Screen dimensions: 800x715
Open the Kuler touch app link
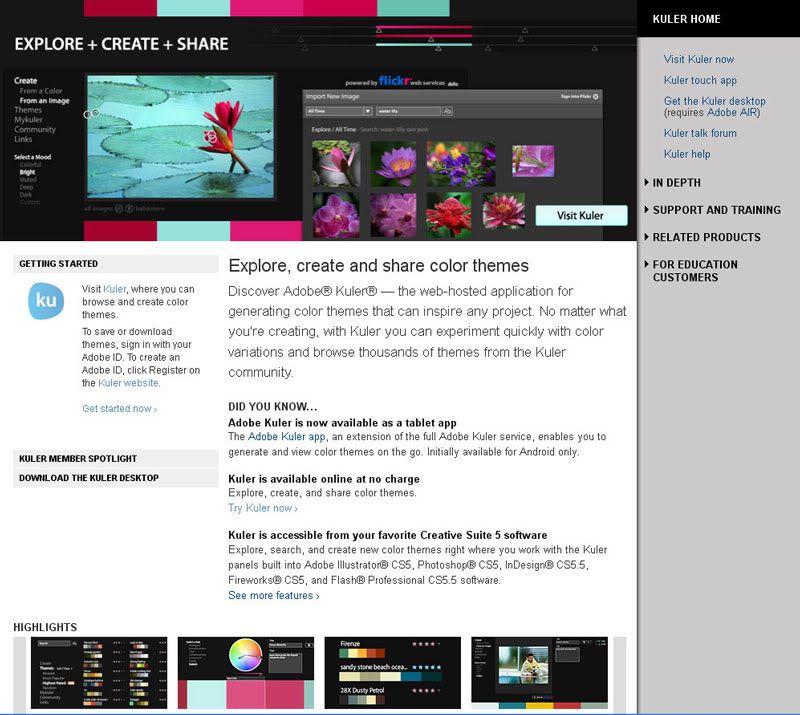click(x=700, y=80)
